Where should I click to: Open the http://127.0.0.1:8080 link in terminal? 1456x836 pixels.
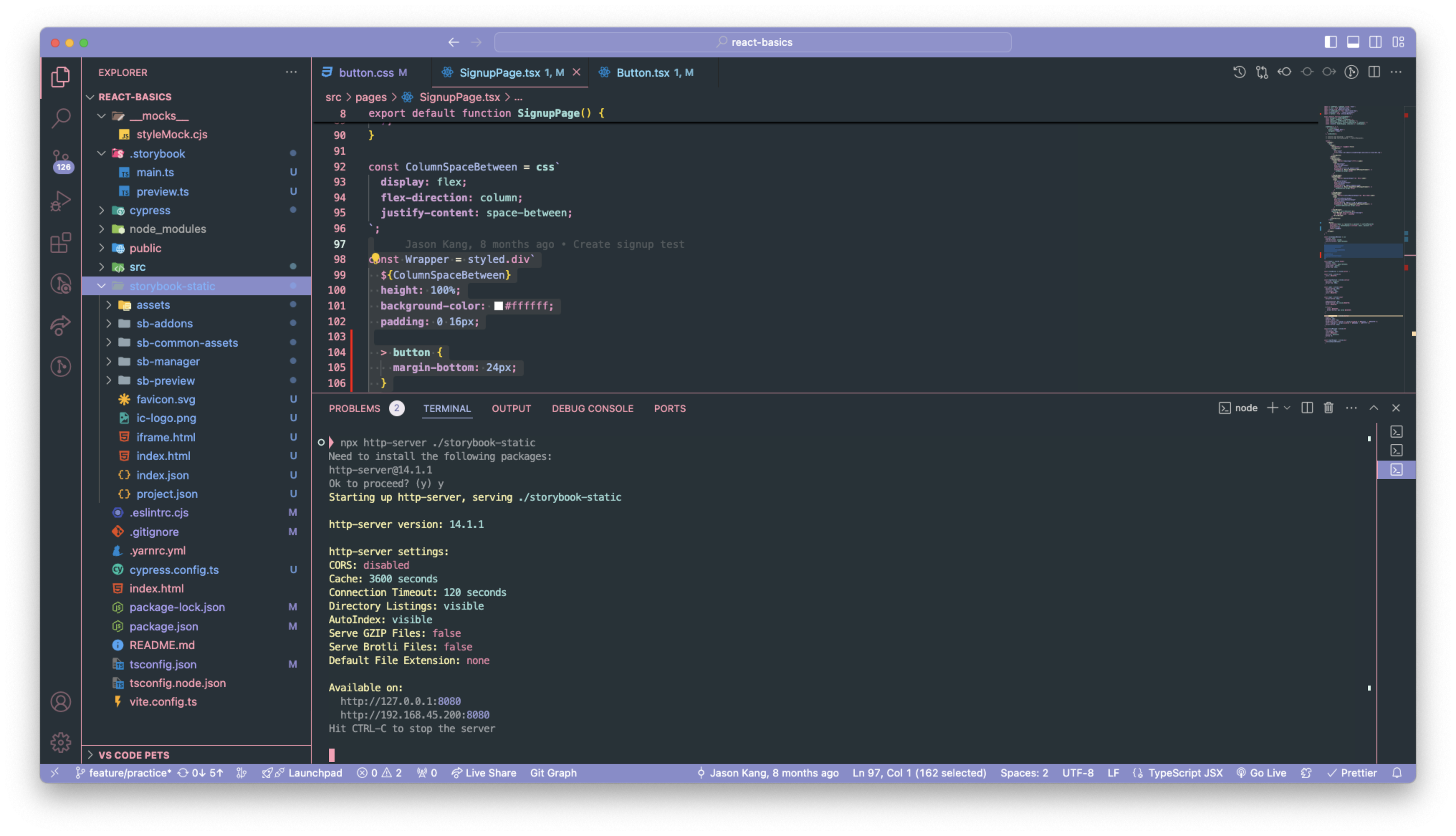click(400, 701)
